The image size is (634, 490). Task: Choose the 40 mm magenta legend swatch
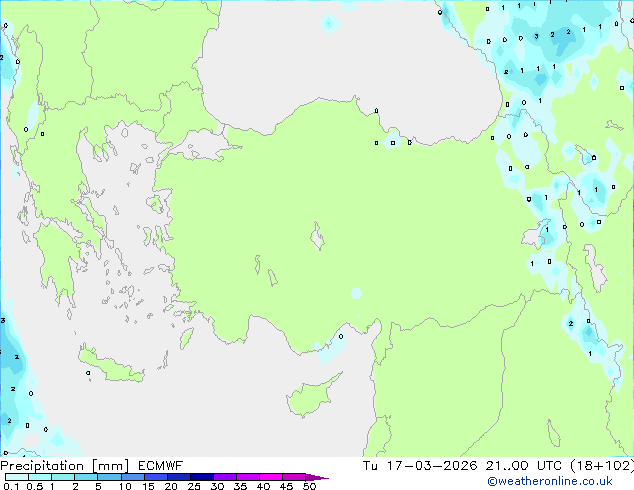click(271, 477)
